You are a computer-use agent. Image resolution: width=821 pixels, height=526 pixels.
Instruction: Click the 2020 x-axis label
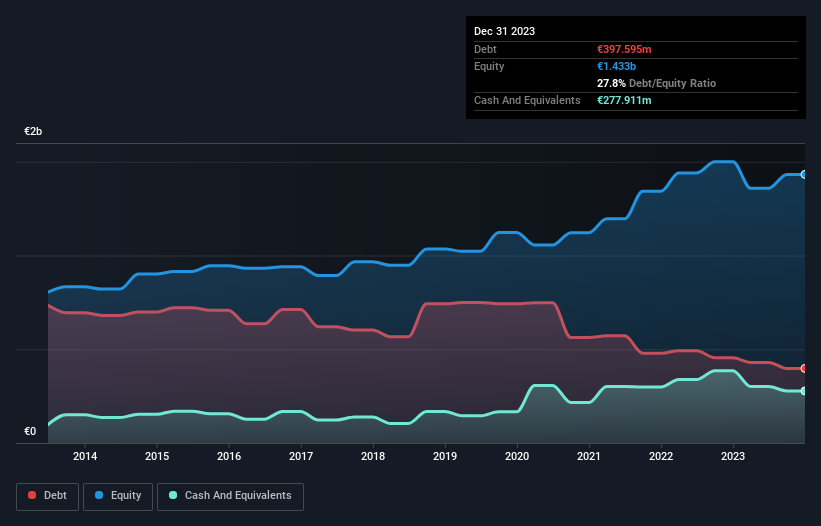click(517, 456)
